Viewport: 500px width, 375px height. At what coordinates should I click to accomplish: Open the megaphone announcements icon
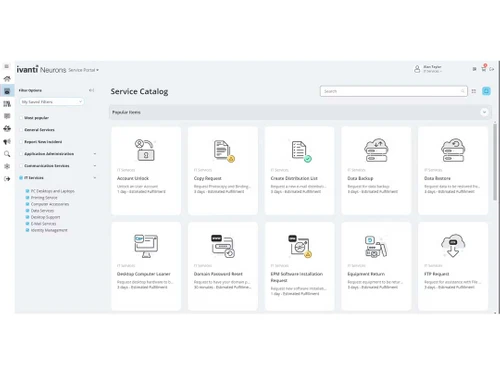pos(7,141)
